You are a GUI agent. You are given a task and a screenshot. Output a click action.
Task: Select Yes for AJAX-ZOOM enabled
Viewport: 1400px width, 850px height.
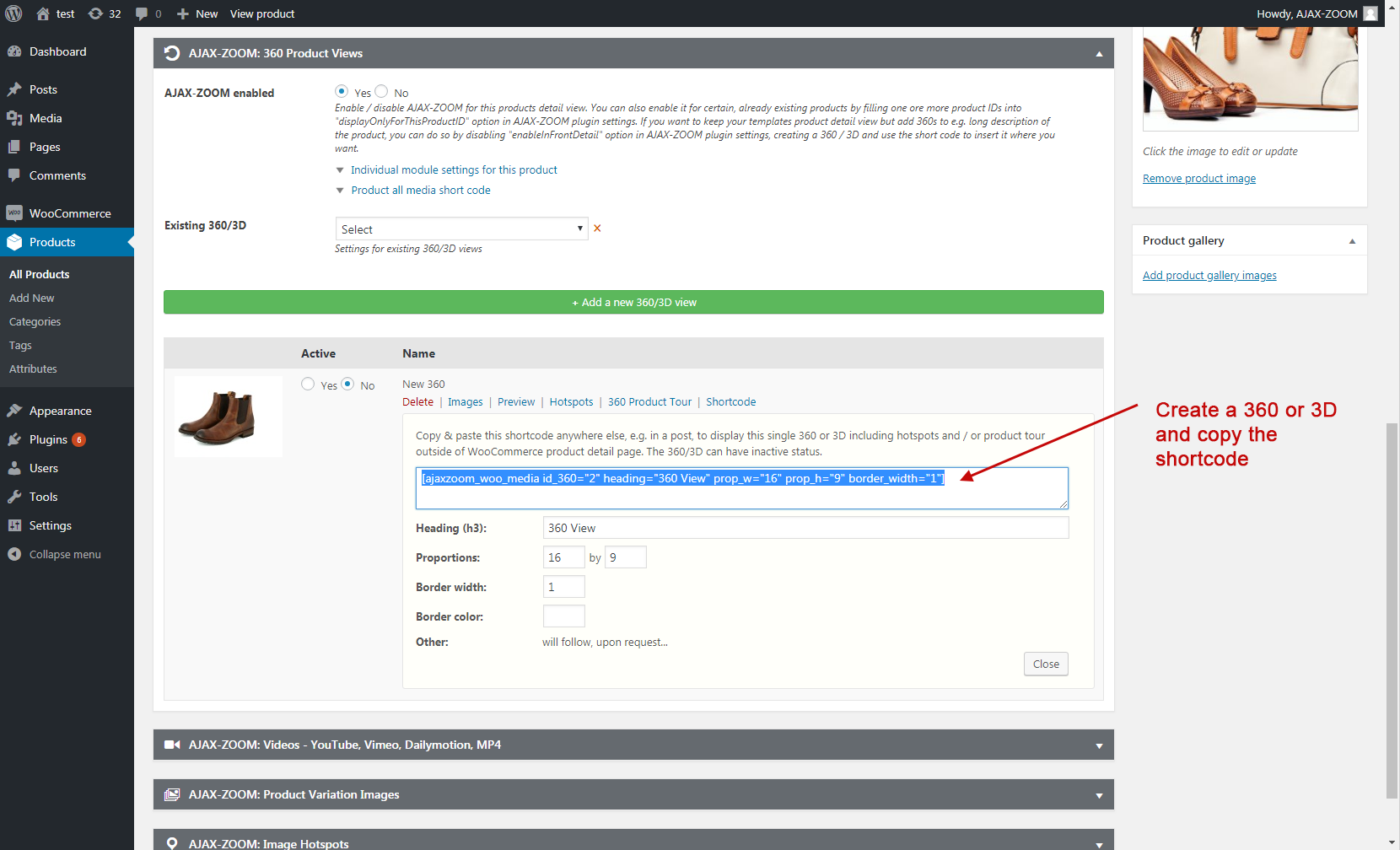pos(342,91)
